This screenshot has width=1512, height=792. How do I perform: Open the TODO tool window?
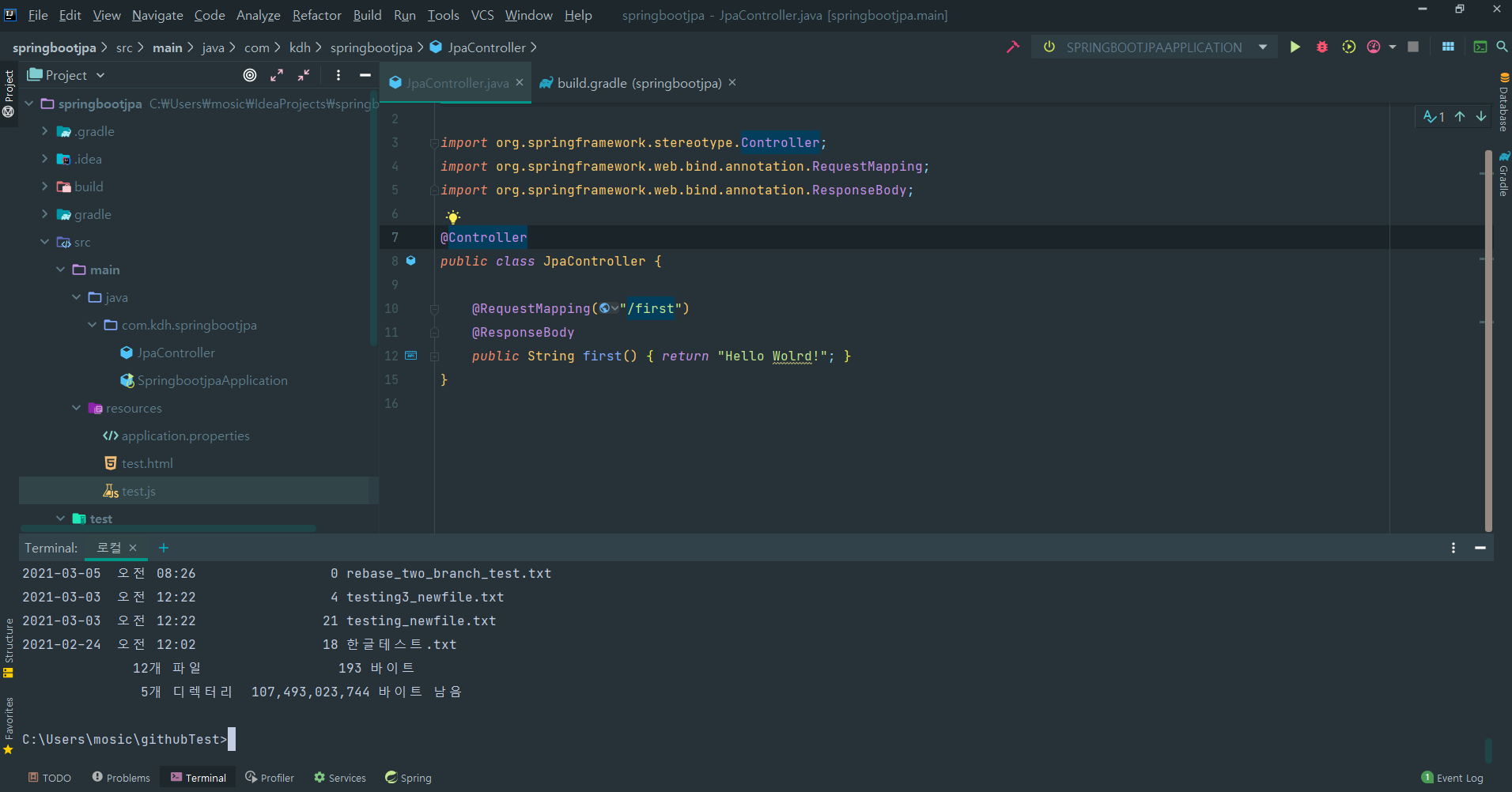click(x=50, y=778)
